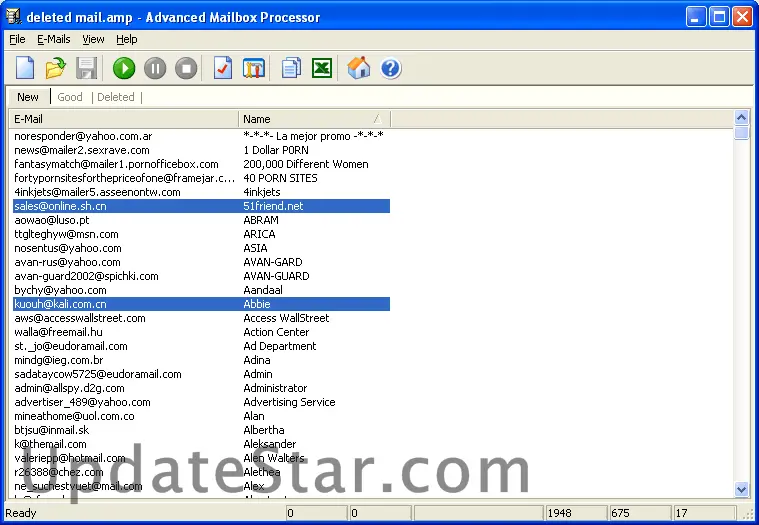Switch to the Good tab
The width and height of the screenshot is (759, 525).
[70, 97]
